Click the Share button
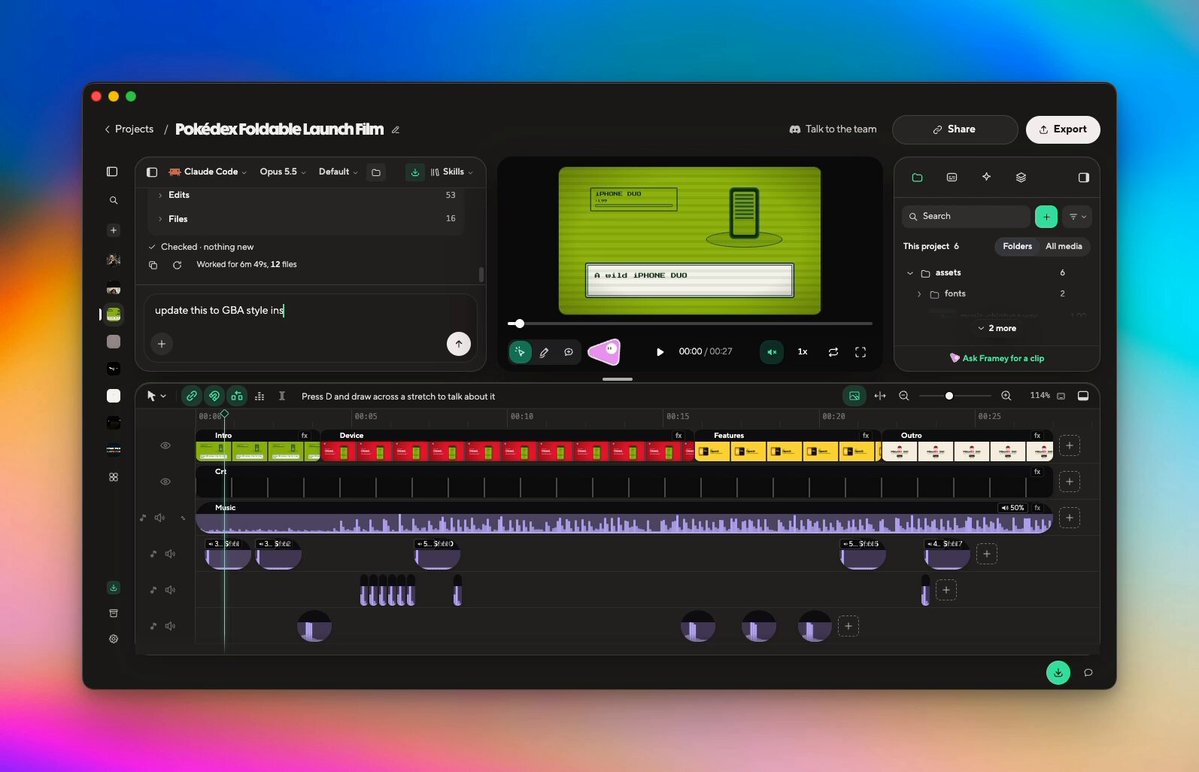The height and width of the screenshot is (772, 1199). (954, 129)
